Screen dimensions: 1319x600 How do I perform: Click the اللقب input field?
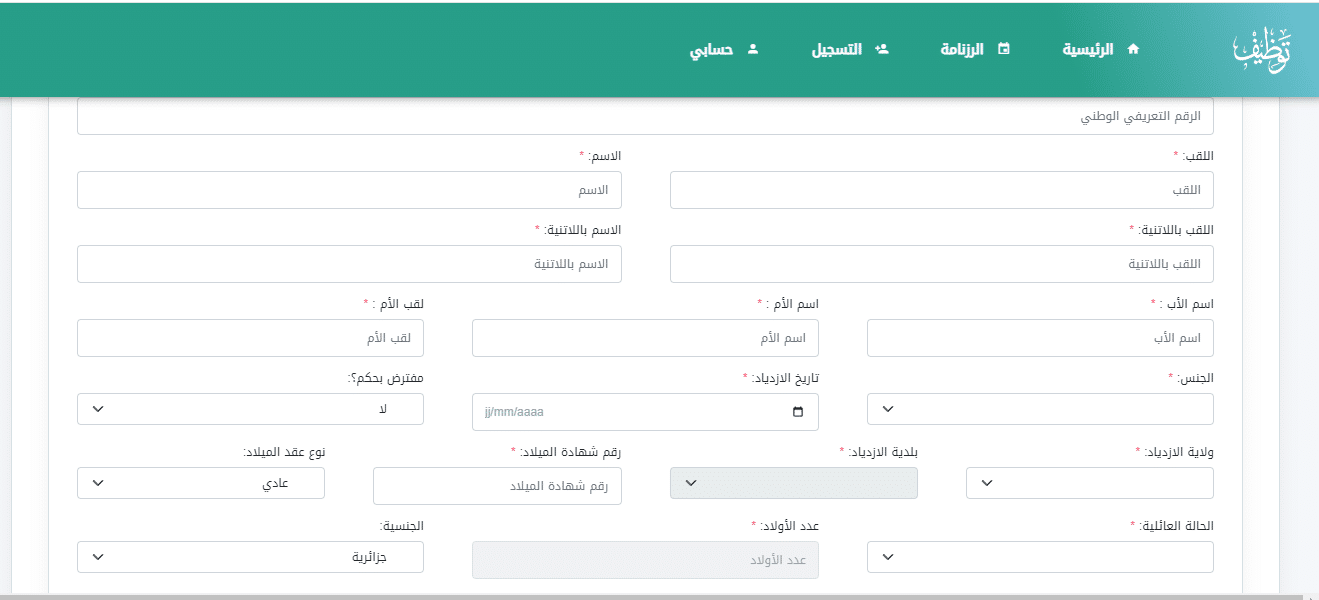942,190
